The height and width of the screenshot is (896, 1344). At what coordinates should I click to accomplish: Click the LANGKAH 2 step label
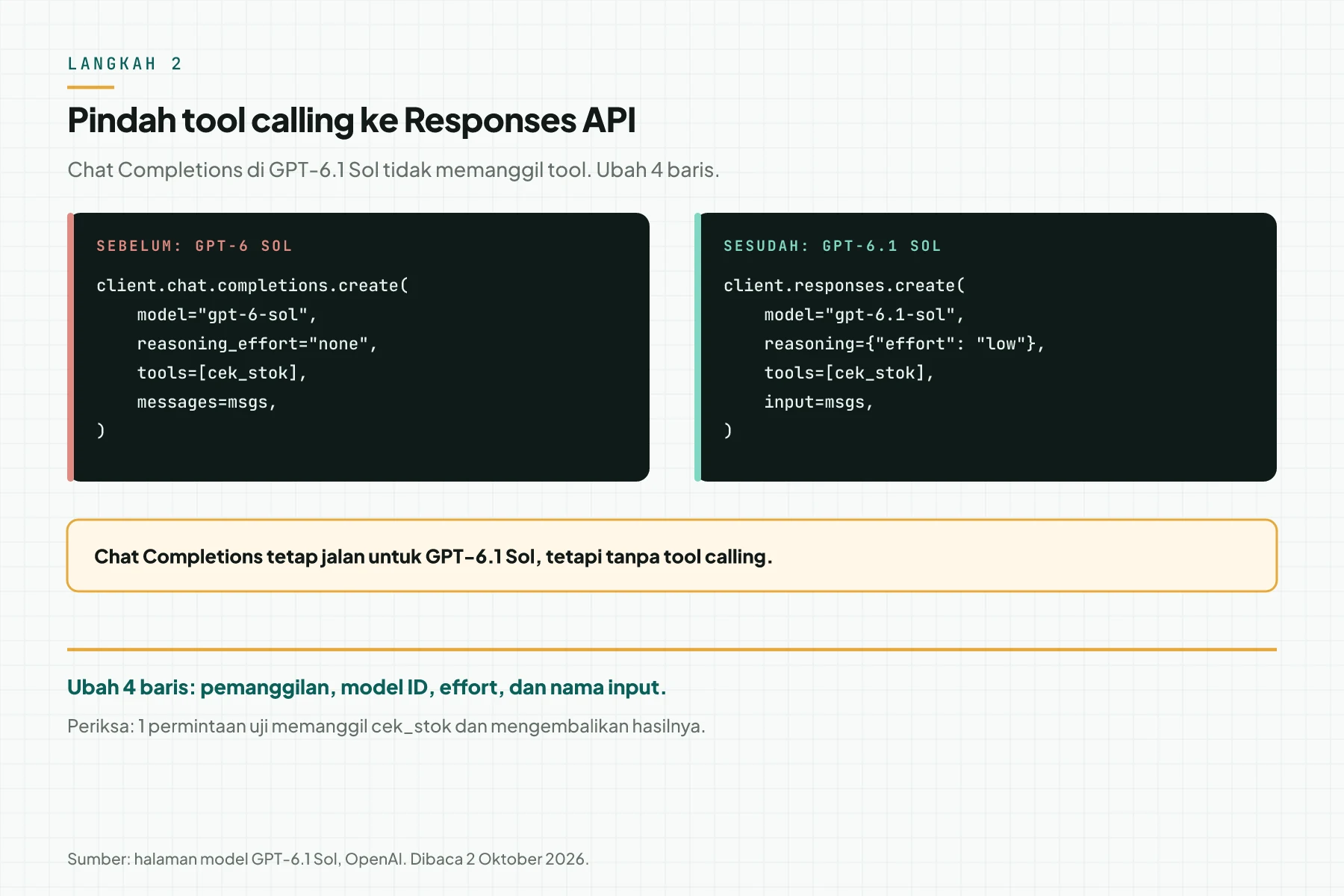(x=125, y=63)
